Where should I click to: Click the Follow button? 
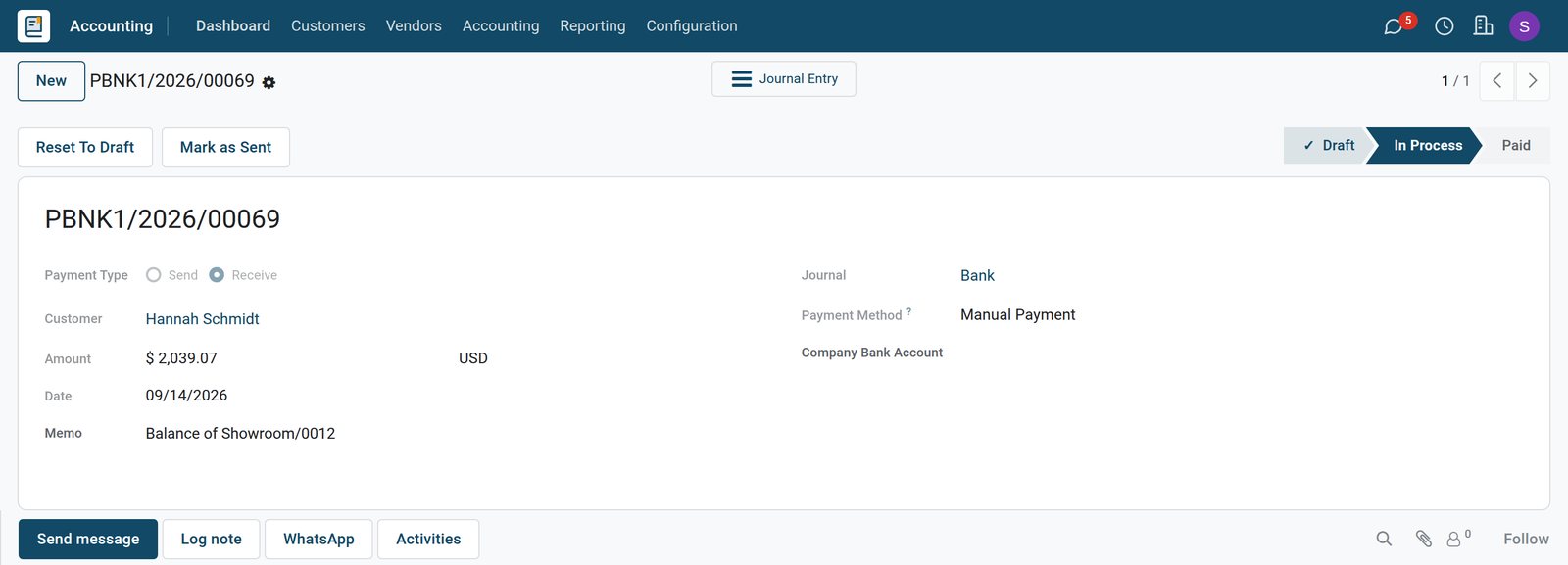(x=1526, y=540)
